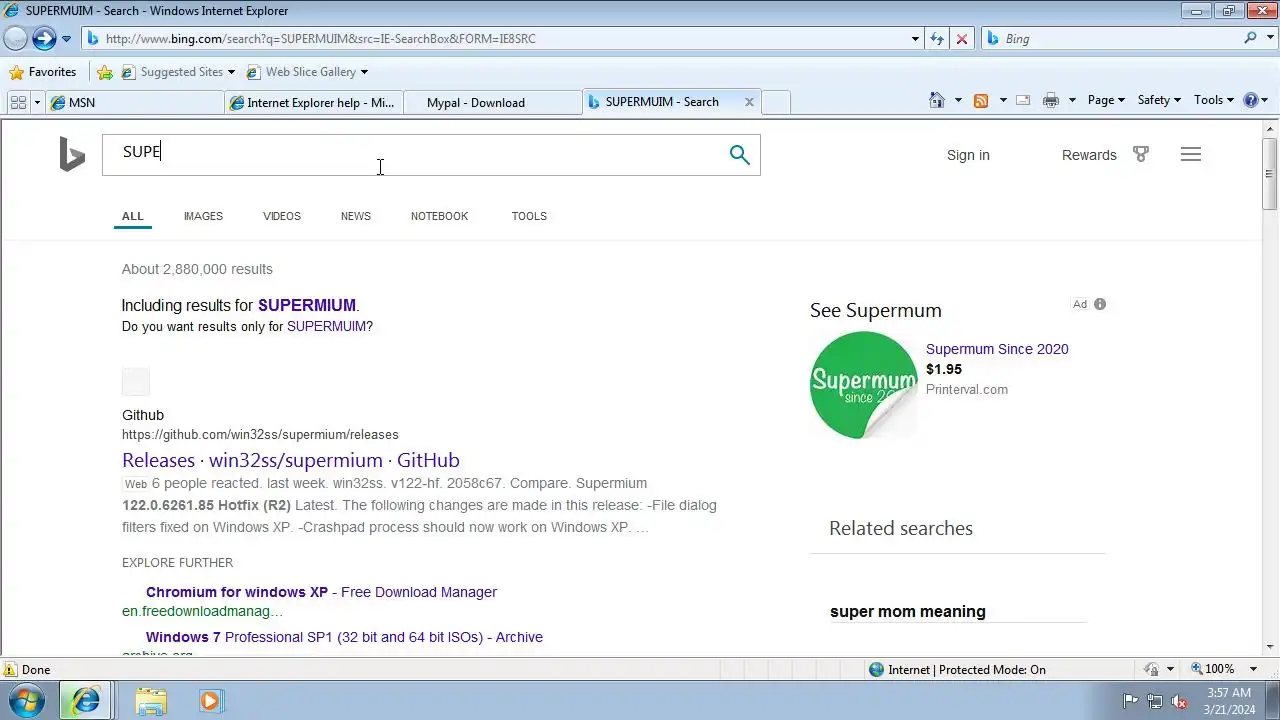Open the tab list dropdown arrow

click(37, 102)
